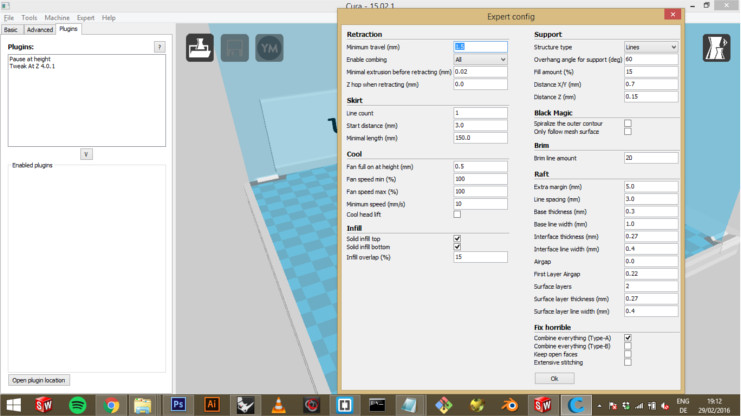741x416 pixels.
Task: Open the Tools menu
Action: [x=29, y=17]
